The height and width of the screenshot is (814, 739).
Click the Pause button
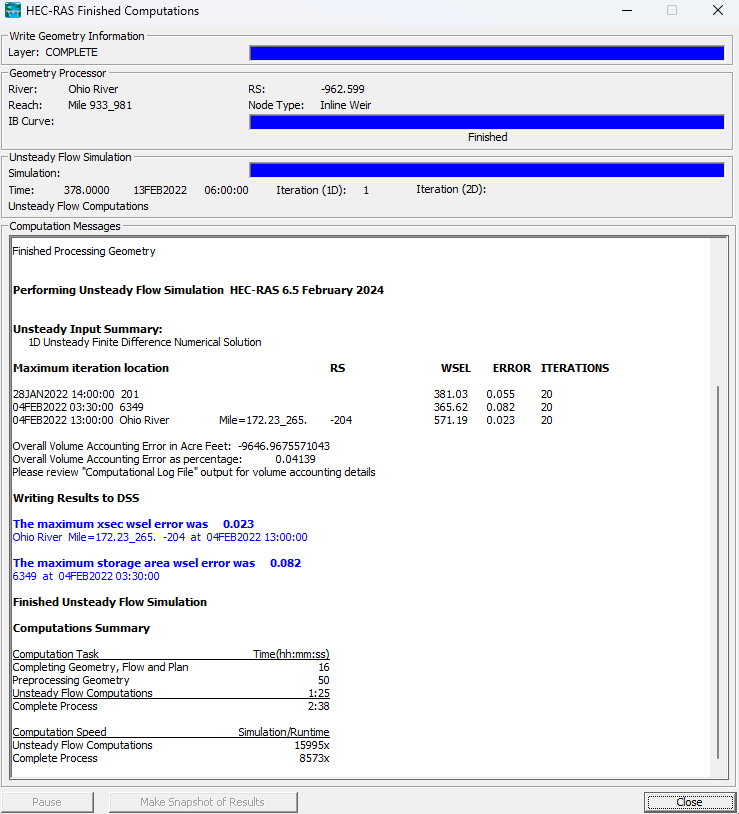point(47,802)
